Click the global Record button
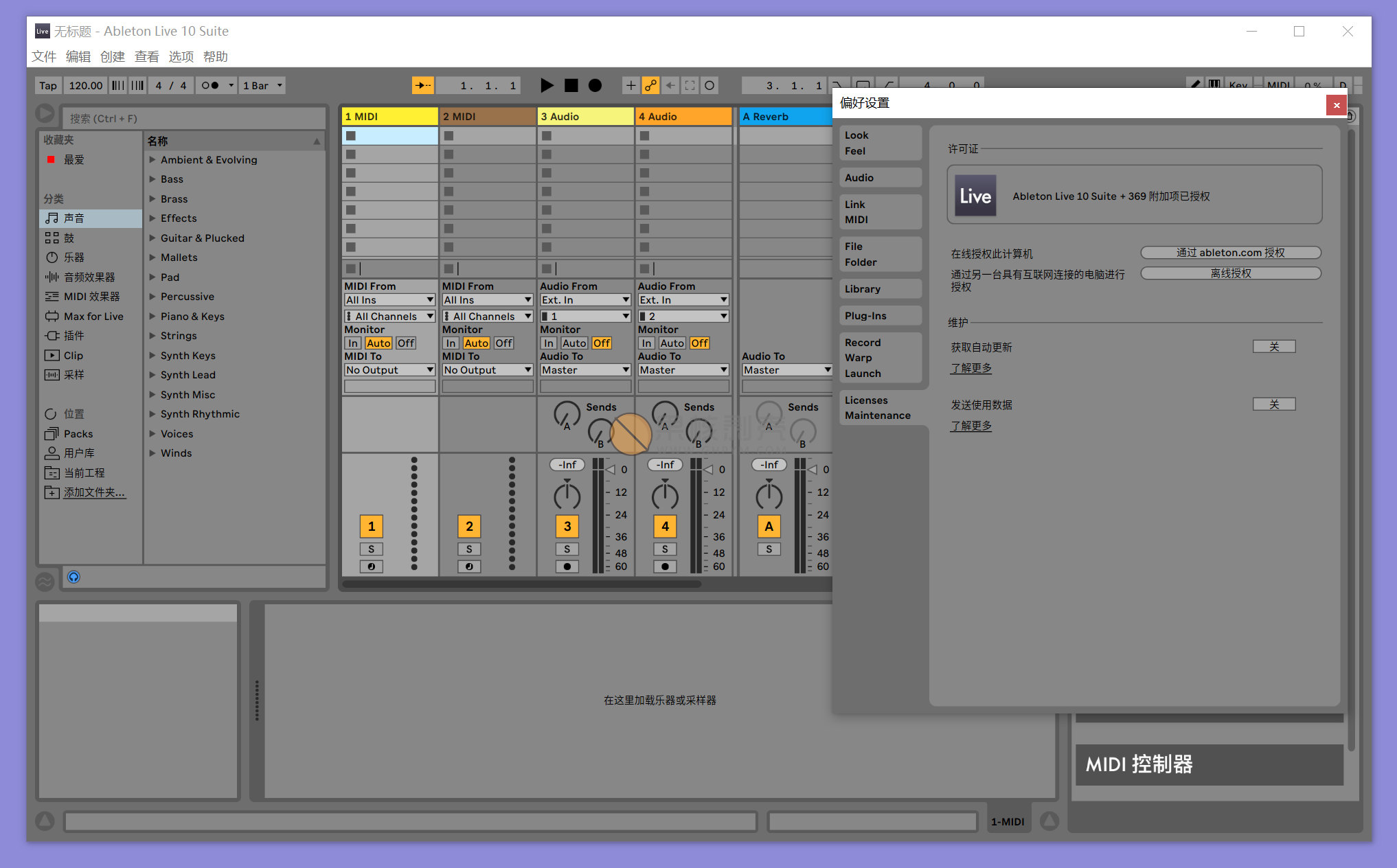Image resolution: width=1397 pixels, height=868 pixels. click(595, 85)
